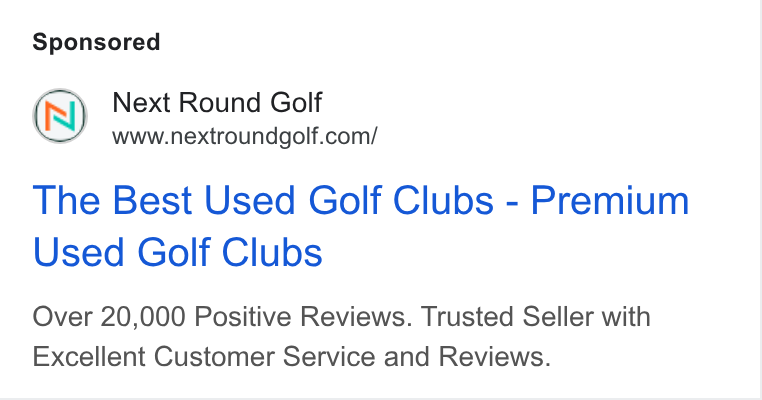Click the word Round in site name

click(x=220, y=103)
